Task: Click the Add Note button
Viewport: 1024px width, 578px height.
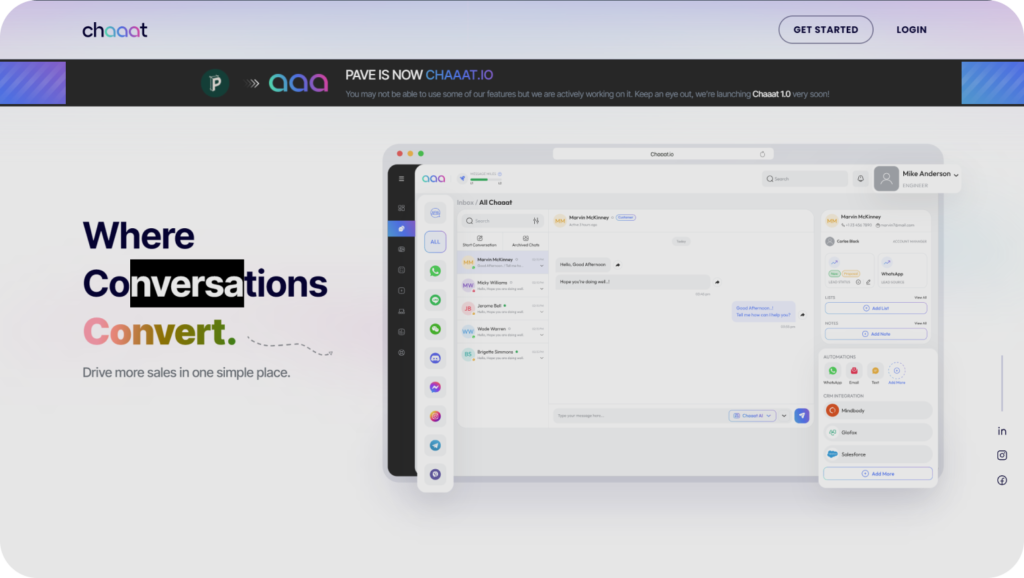Action: (876, 334)
